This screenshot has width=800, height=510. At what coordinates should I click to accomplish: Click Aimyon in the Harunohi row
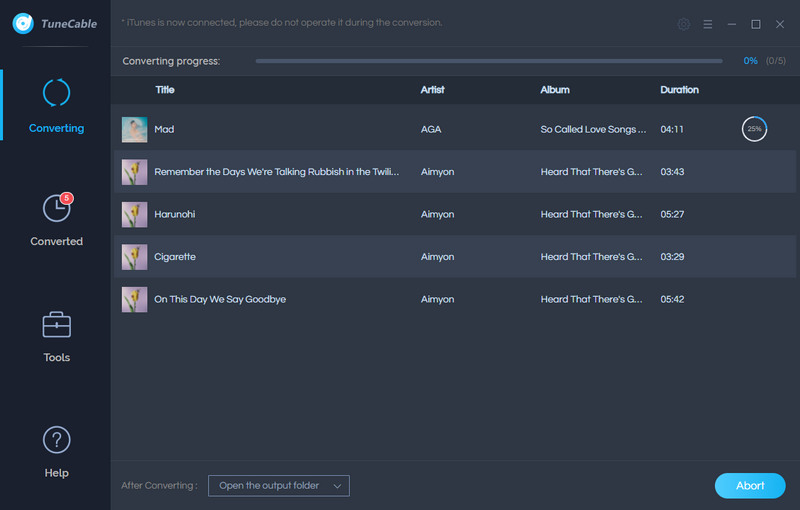[x=437, y=214]
